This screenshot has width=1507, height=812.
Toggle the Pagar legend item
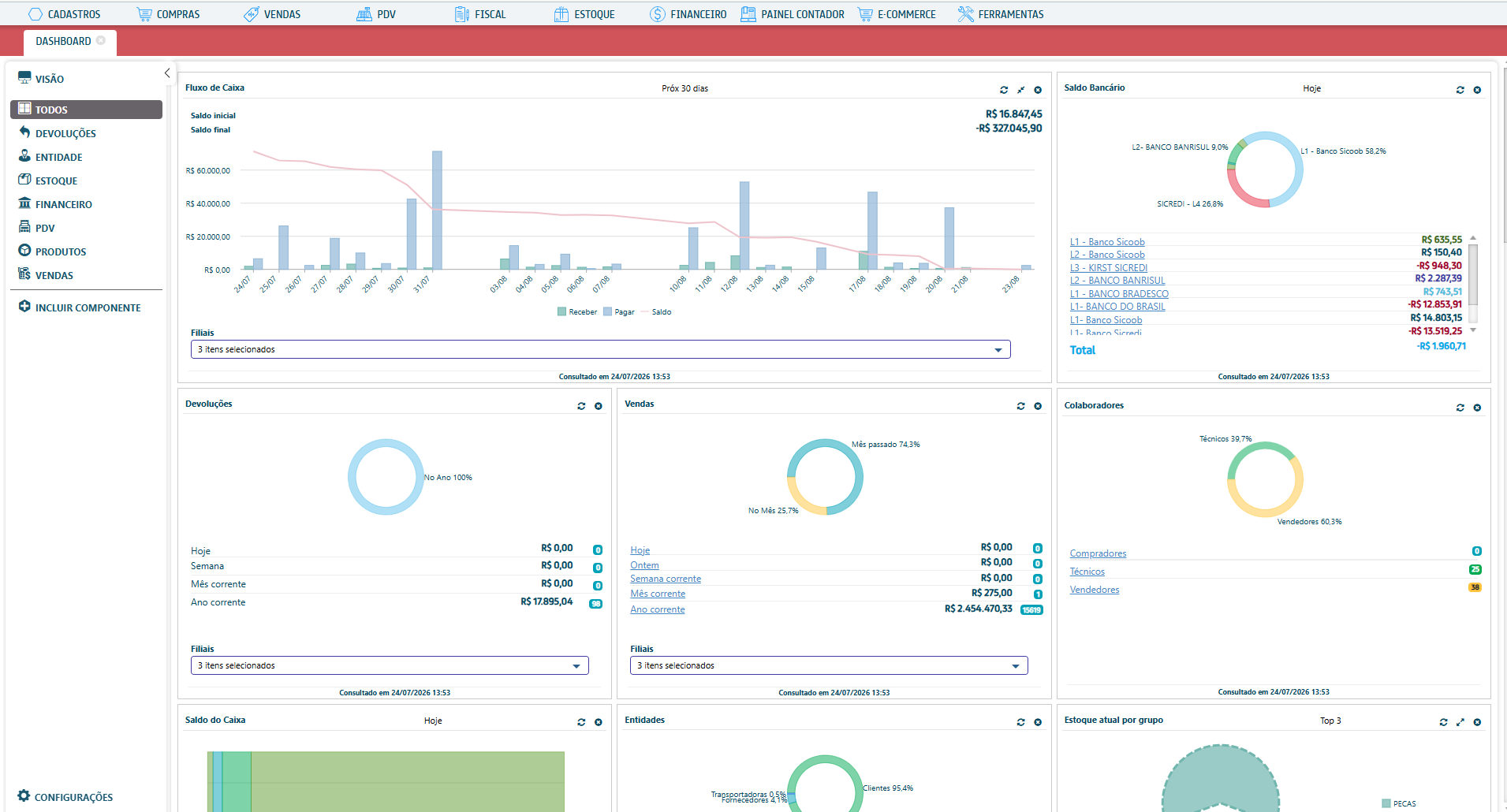point(619,312)
